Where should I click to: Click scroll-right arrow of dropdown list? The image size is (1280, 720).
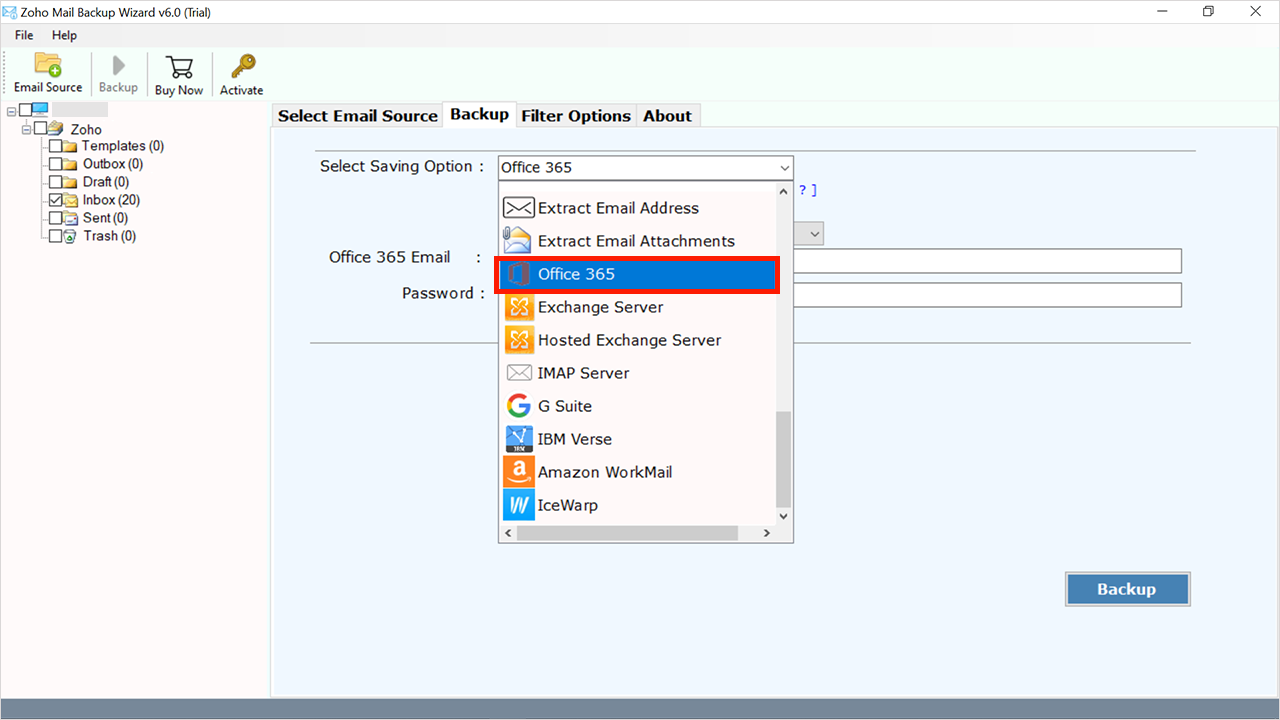pos(767,533)
